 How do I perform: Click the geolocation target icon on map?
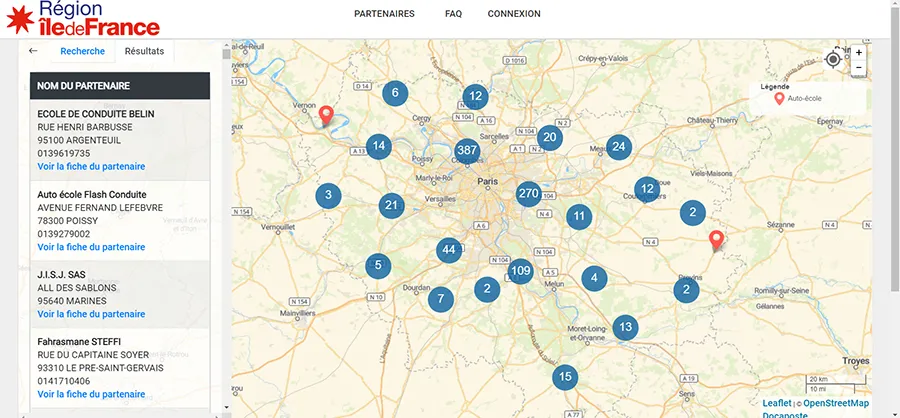point(833,59)
